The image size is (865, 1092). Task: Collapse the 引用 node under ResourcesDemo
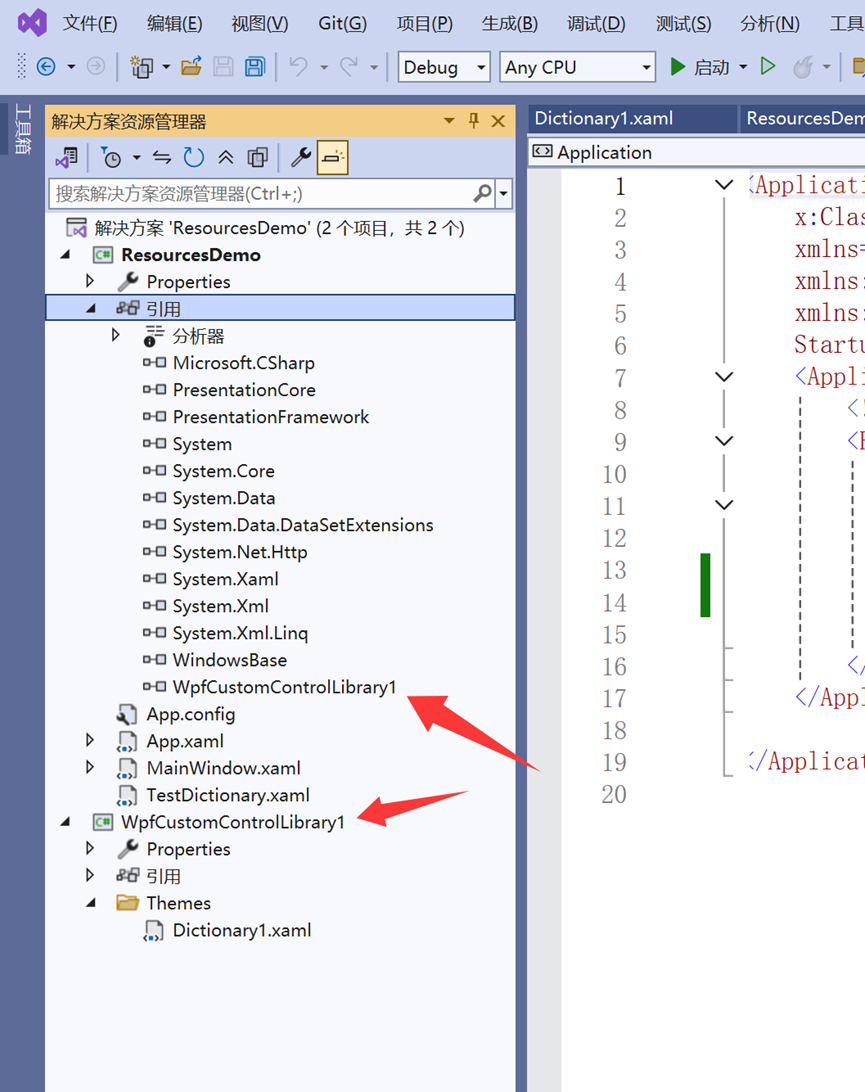point(91,309)
